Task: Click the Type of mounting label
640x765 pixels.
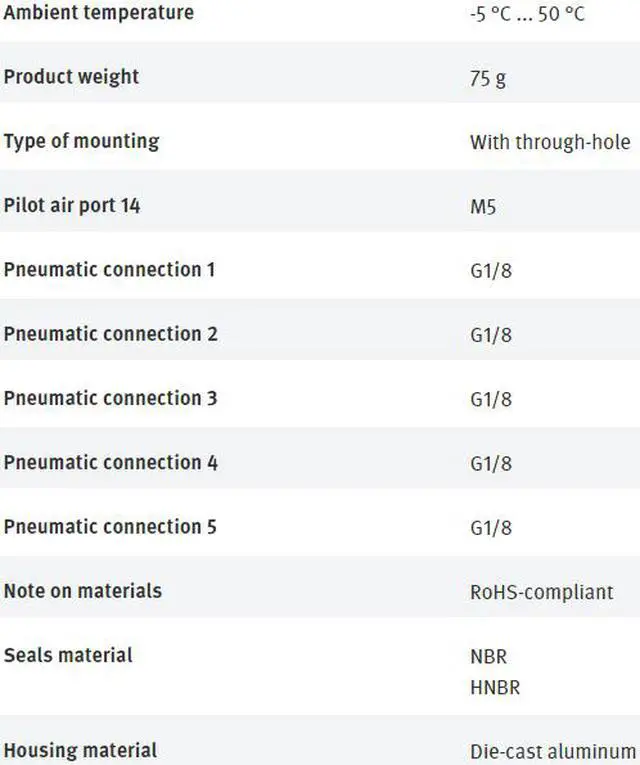Action: pos(81,141)
